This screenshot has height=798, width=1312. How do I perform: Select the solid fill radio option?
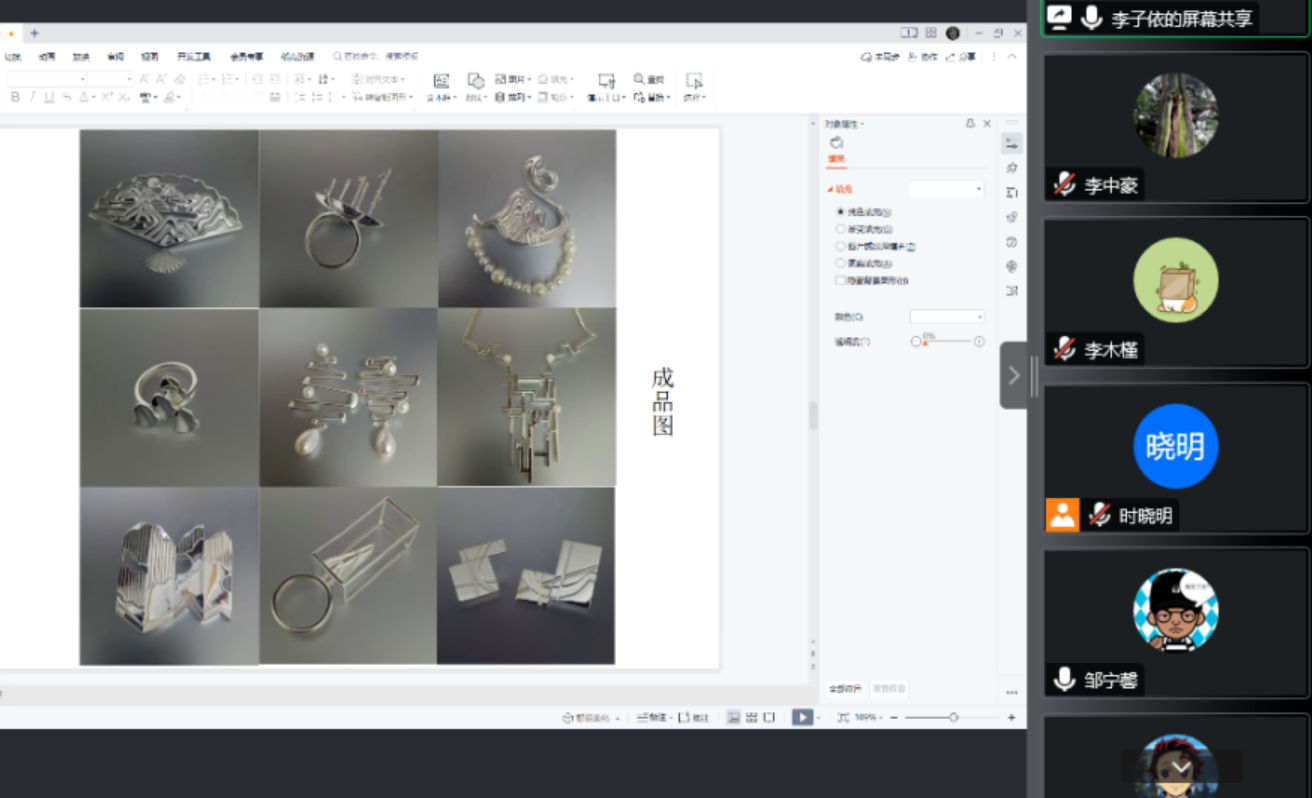840,212
